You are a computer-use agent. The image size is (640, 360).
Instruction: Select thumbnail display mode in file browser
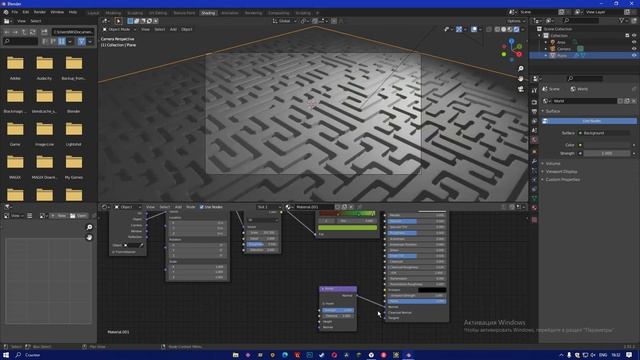[x=61, y=41]
